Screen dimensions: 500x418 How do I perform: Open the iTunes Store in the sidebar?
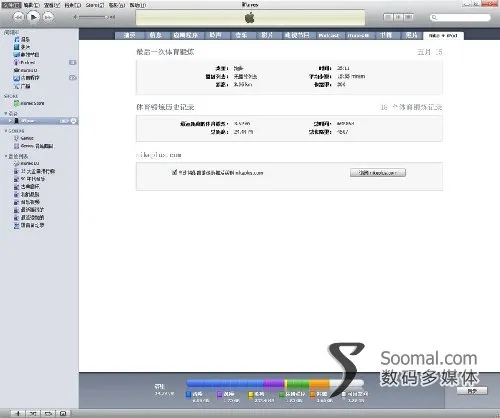(29, 103)
